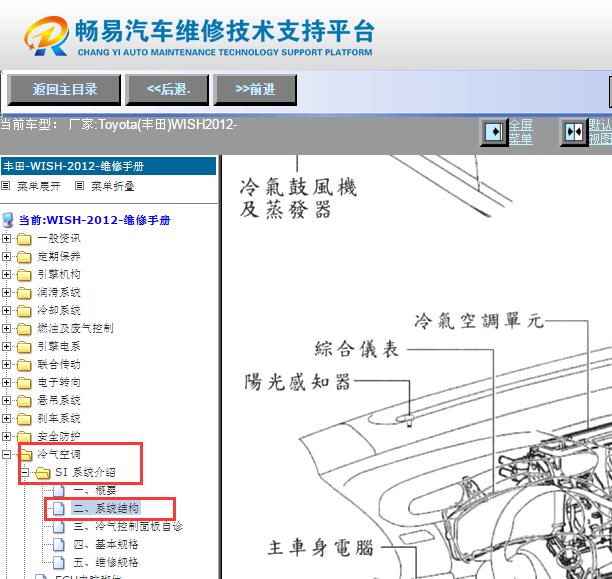The image size is (612, 579).
Task: Open the 二、系统结构 document
Action: pyautogui.click(x=106, y=508)
